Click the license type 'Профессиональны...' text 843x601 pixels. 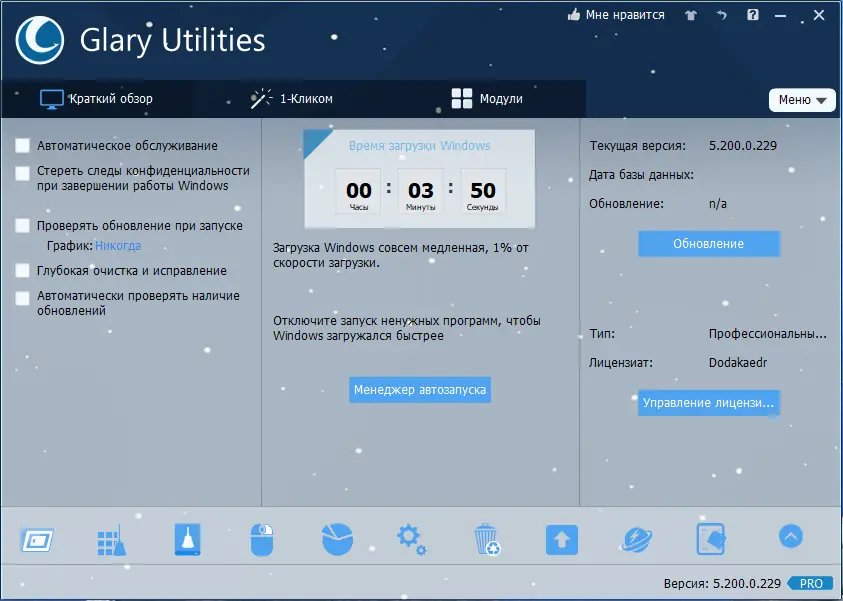(767, 334)
